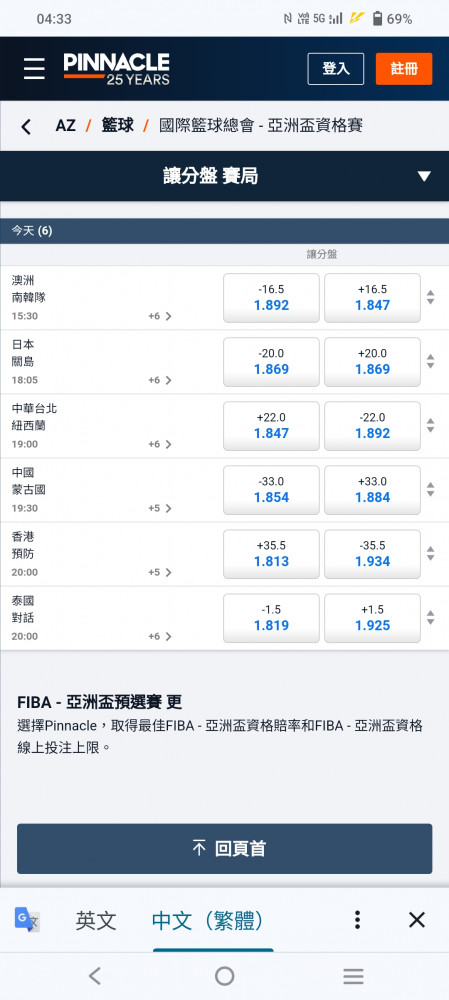Select 澳洲 -16.5 odds 1.892
The image size is (449, 1000).
(271, 298)
